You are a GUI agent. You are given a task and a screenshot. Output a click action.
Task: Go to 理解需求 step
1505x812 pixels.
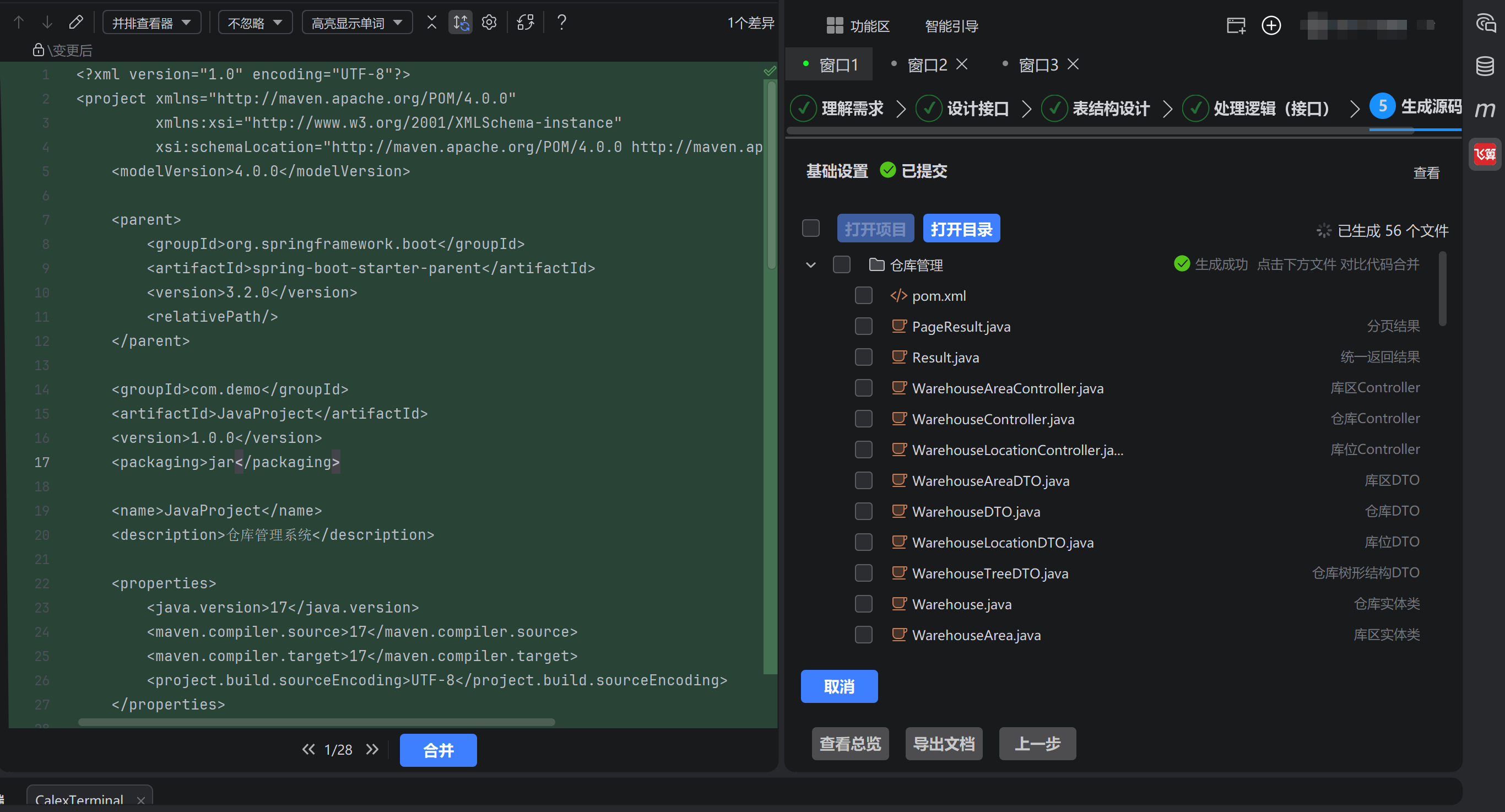pyautogui.click(x=837, y=108)
